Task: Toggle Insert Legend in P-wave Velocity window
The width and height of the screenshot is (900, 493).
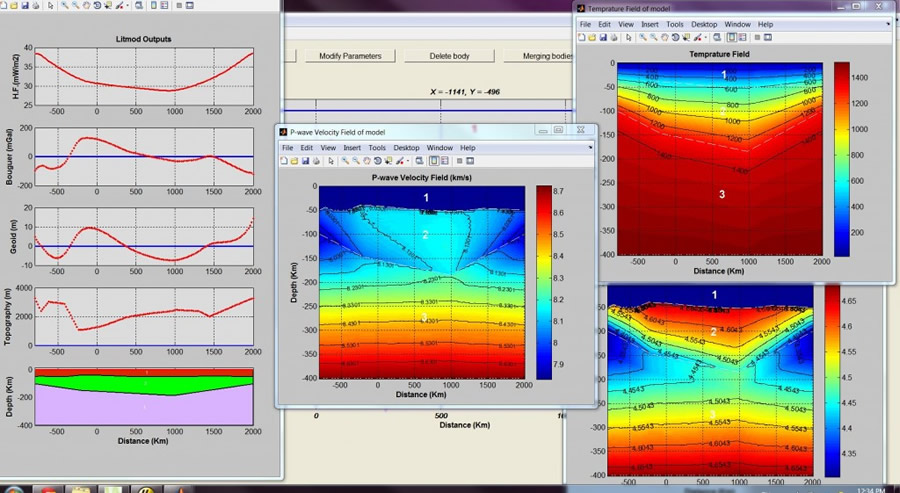Action: coord(444,161)
